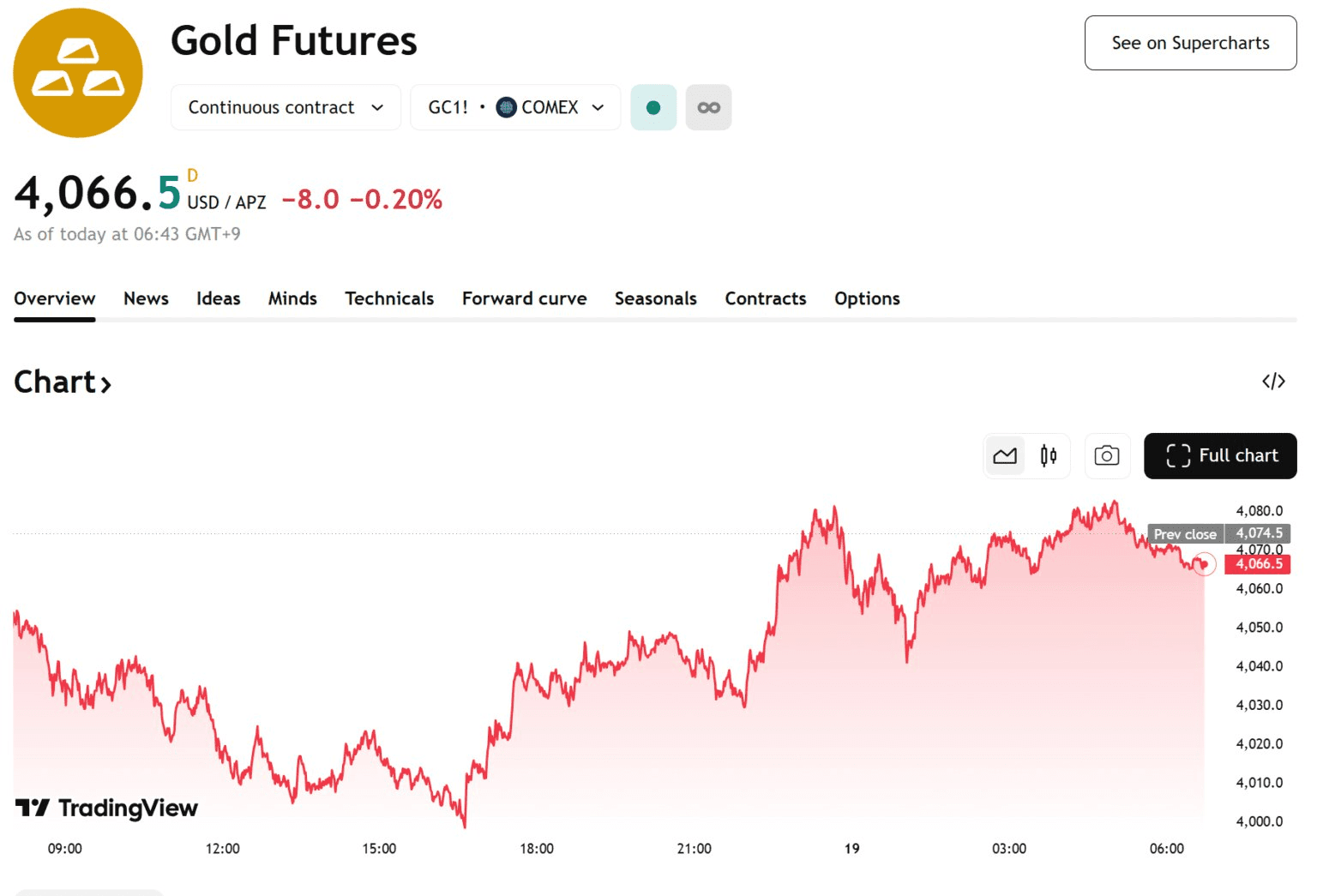The height and width of the screenshot is (896, 1317).
Task: Take a chart snapshot with camera icon
Action: [x=1106, y=456]
